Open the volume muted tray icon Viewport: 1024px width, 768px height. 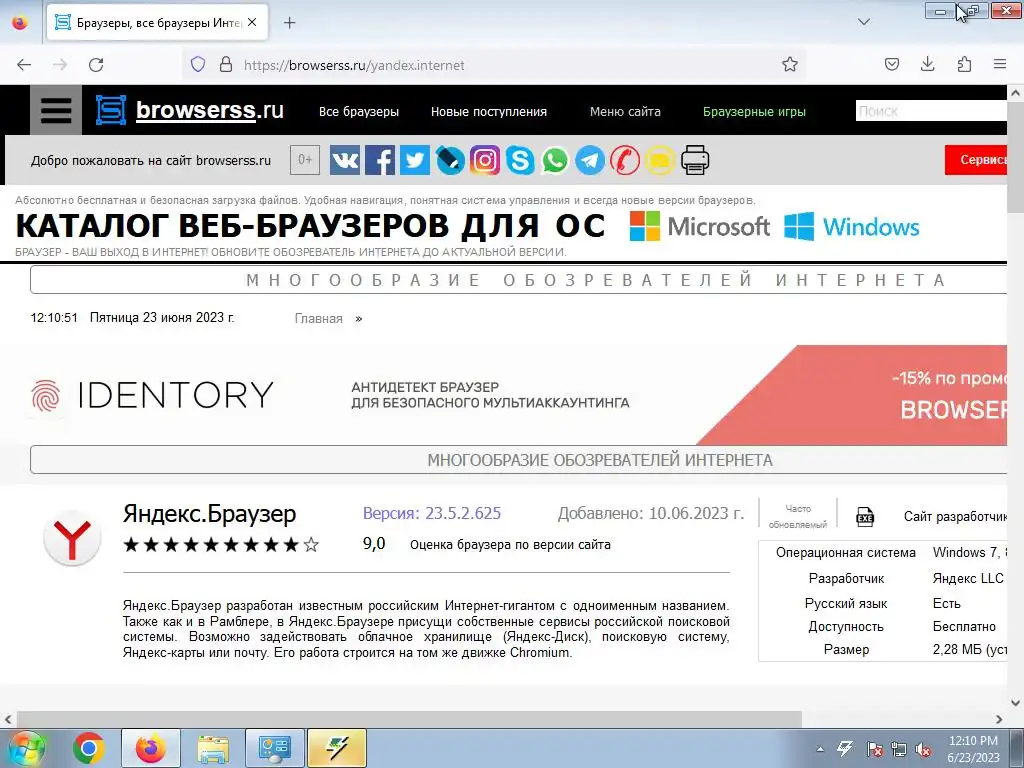pyautogui.click(x=923, y=749)
